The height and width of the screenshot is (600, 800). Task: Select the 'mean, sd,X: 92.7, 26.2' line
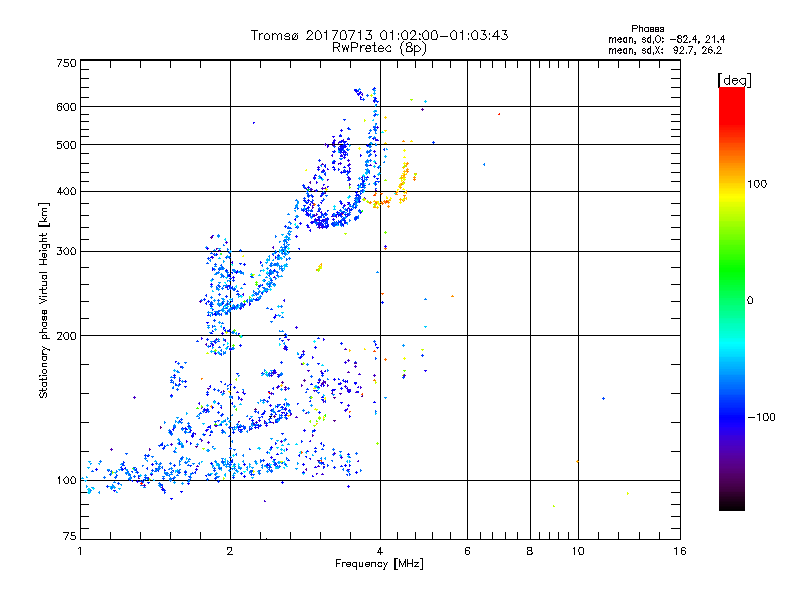tap(665, 50)
